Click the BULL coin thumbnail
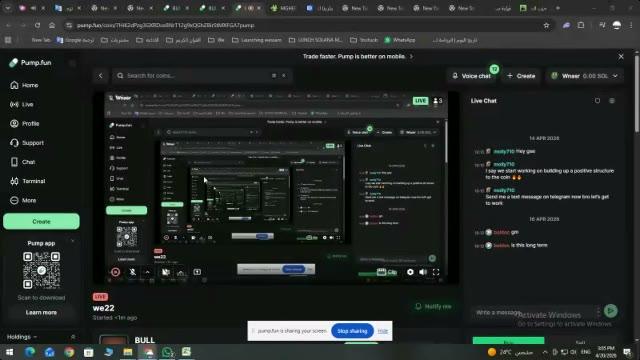Viewport: 640px width, 360px height. [x=113, y=340]
